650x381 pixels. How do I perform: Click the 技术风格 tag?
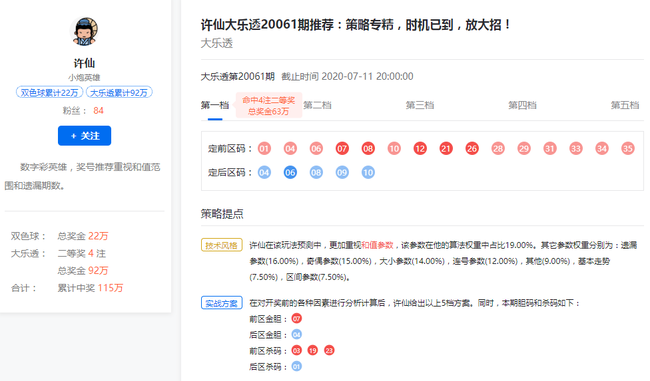click(x=222, y=245)
